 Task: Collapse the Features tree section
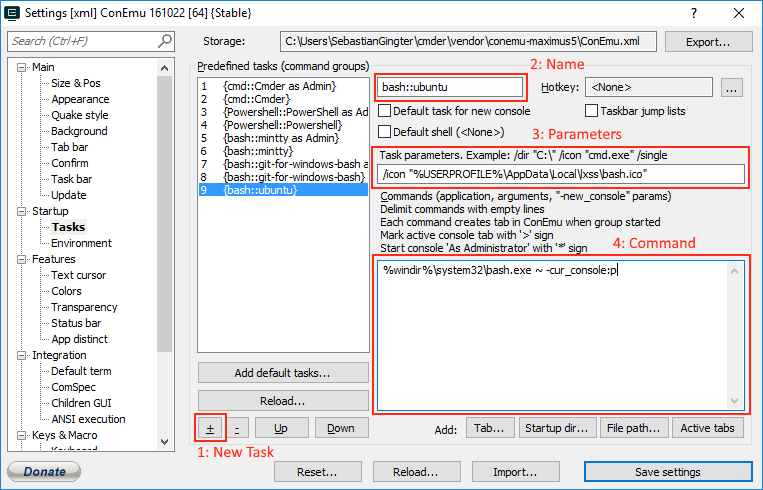(x=24, y=259)
